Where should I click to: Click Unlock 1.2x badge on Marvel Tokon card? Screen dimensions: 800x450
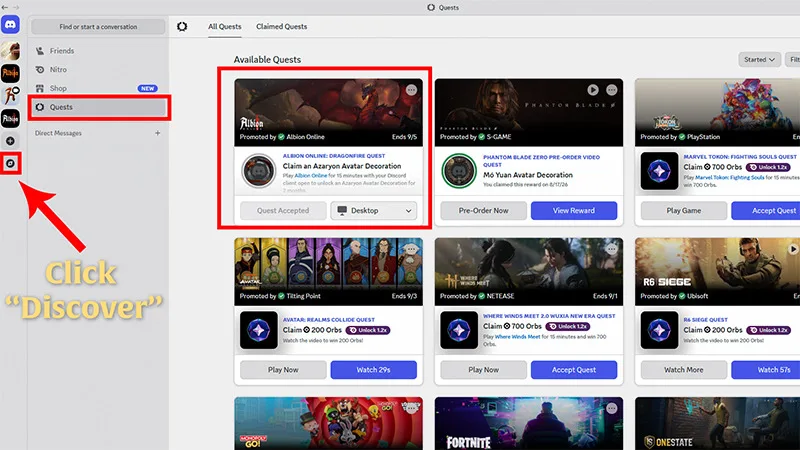click(x=768, y=167)
